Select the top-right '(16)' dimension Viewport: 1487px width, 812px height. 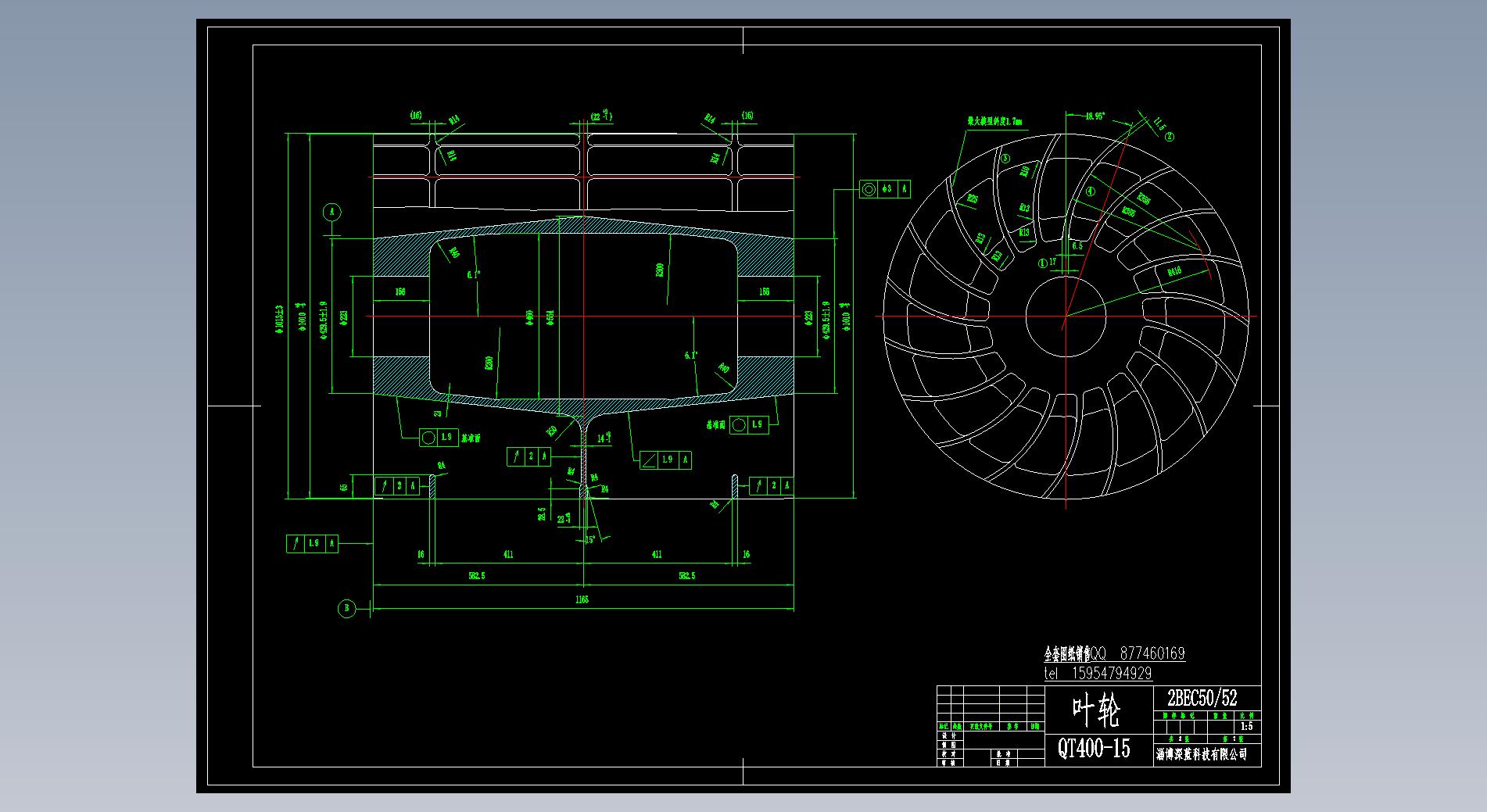point(747,116)
